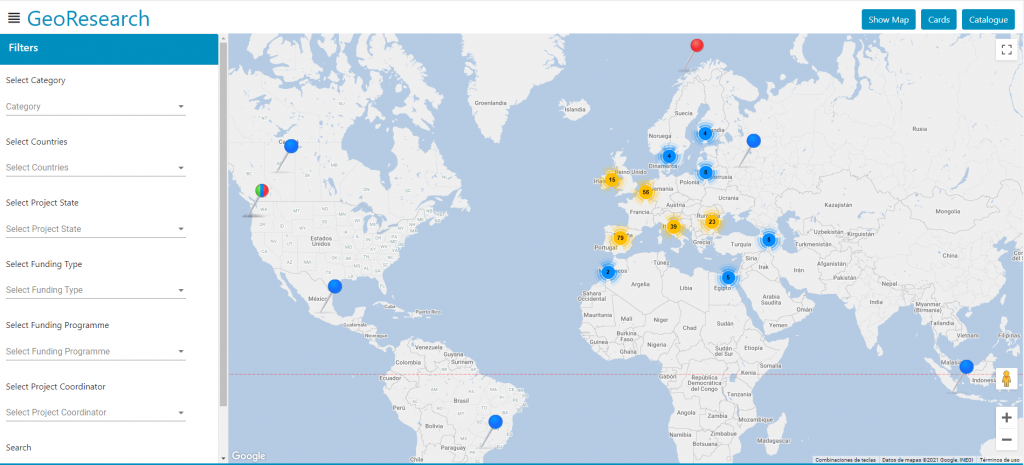The image size is (1024, 465).
Task: Open the Select Countries dropdown
Action: coord(95,167)
